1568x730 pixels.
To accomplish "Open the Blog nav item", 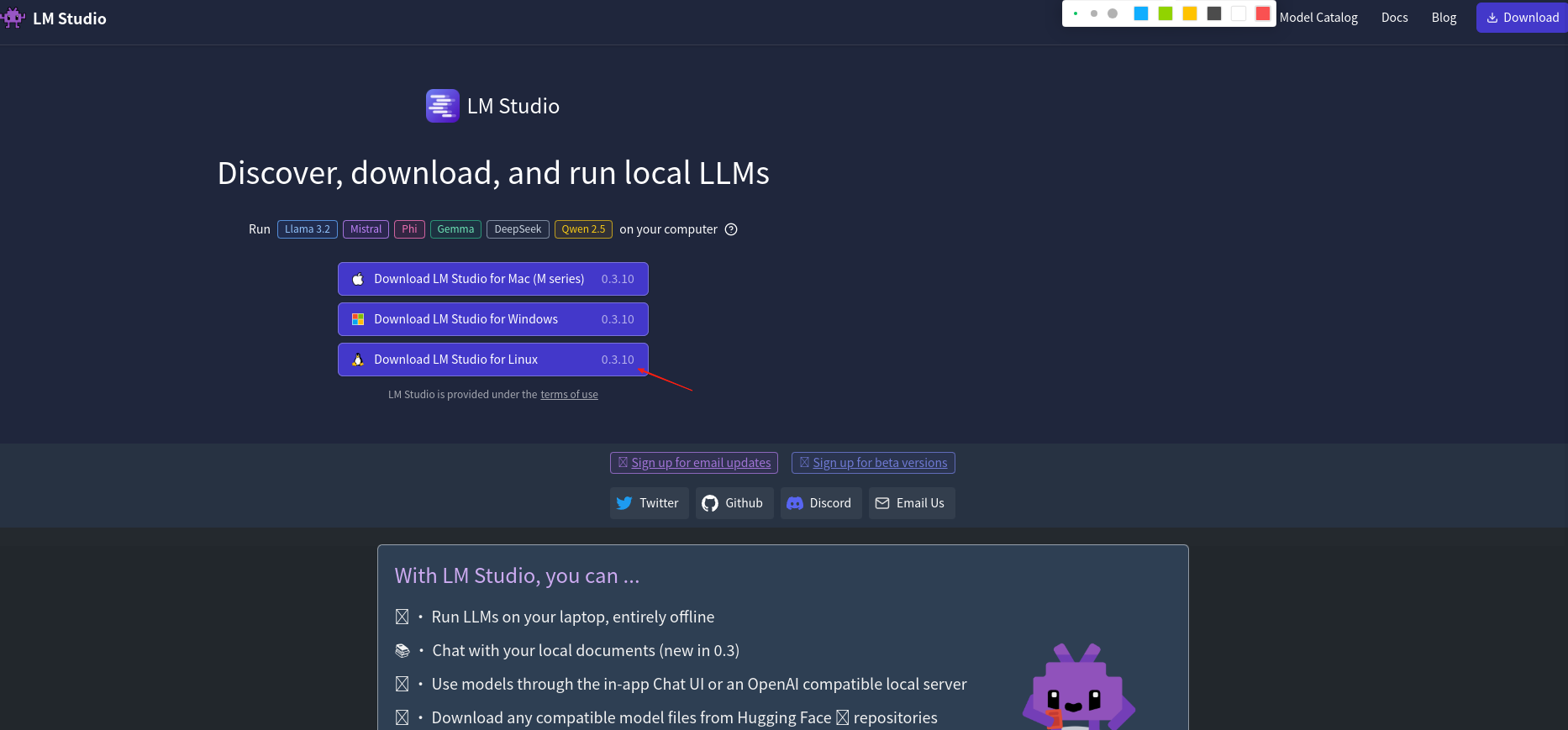I will 1444,18.
